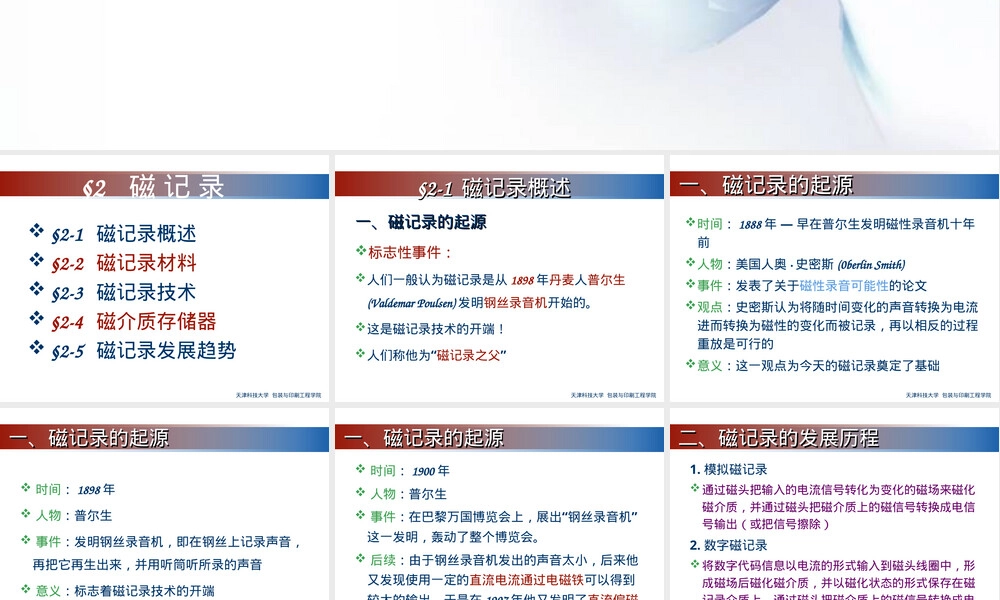Click the name (Valdemar Poulsen)
1000x600 pixels.
412,304
